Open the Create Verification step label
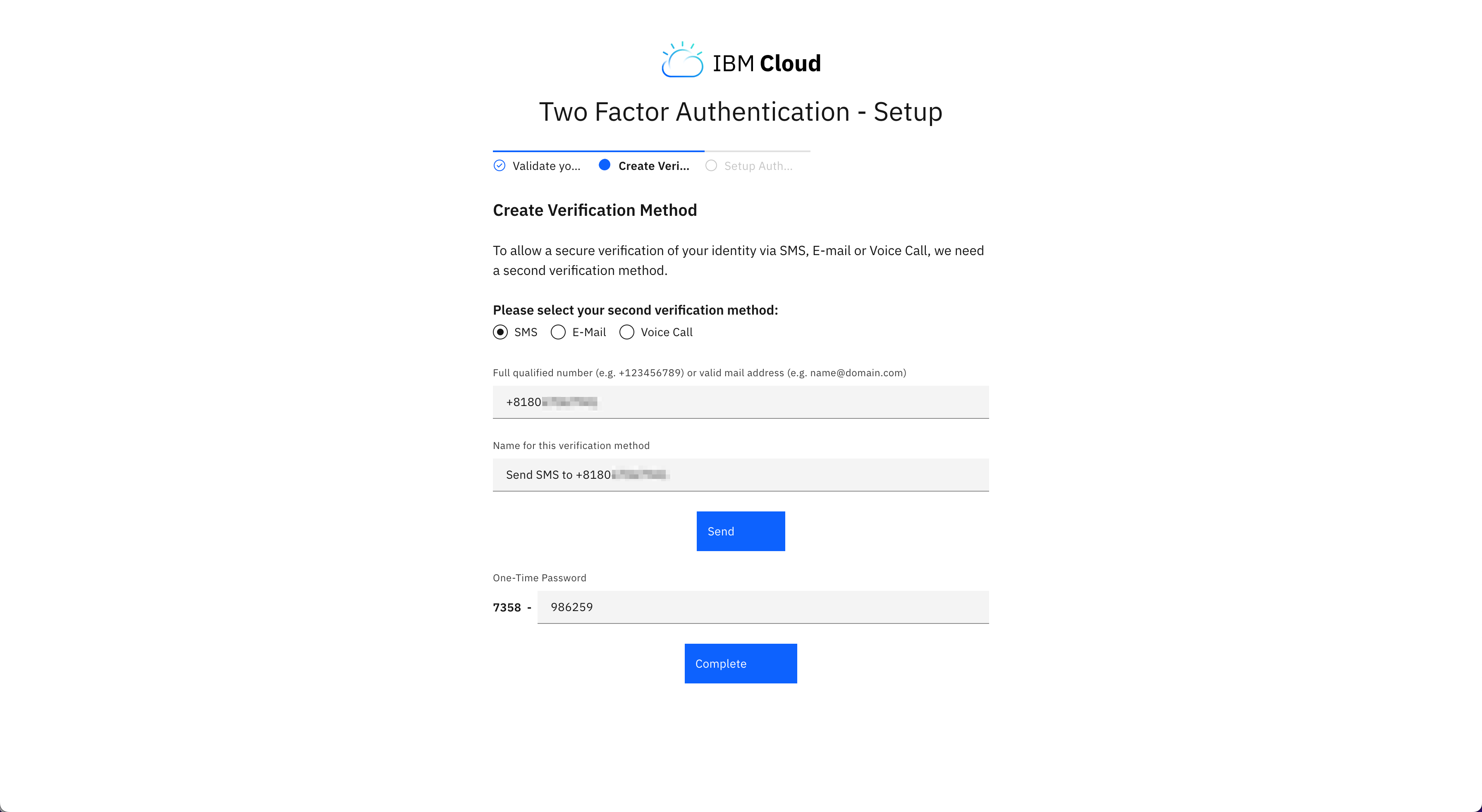Viewport: 1482px width, 812px height. click(654, 166)
